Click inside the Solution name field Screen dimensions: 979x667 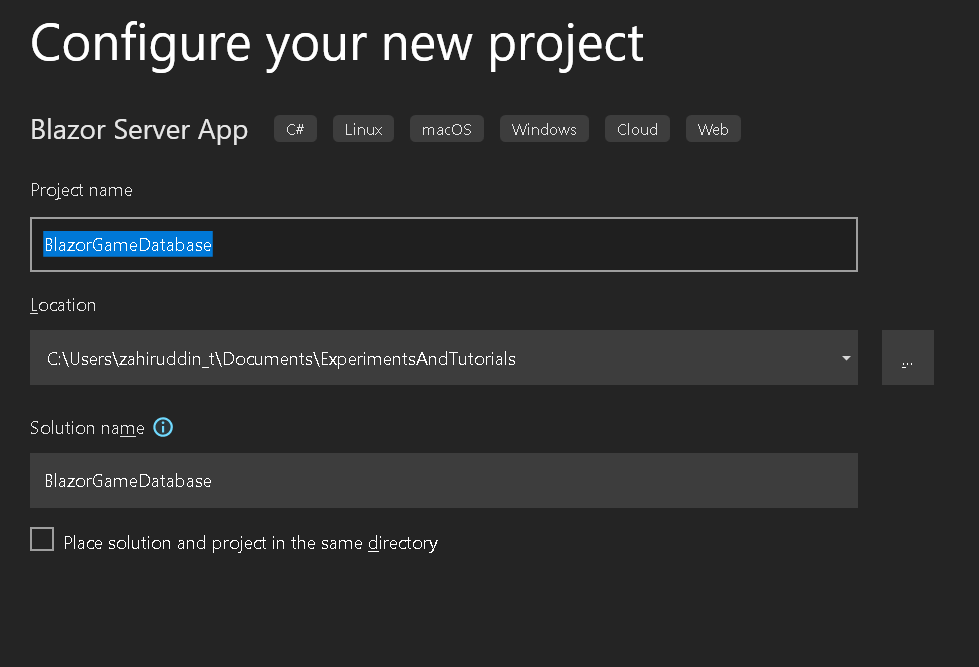tap(443, 480)
